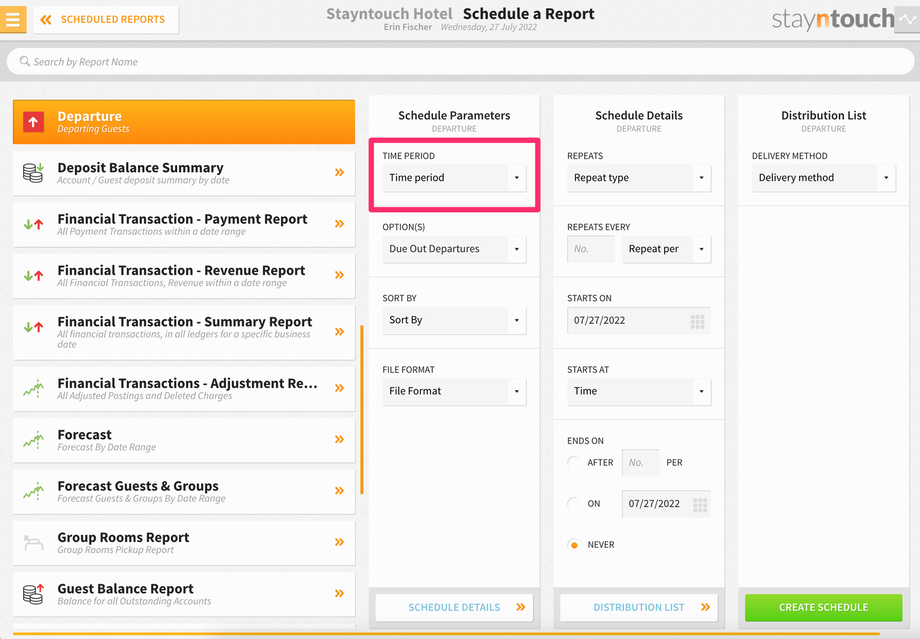
Task: Select Financial Transaction - Summary Report
Action: [184, 332]
